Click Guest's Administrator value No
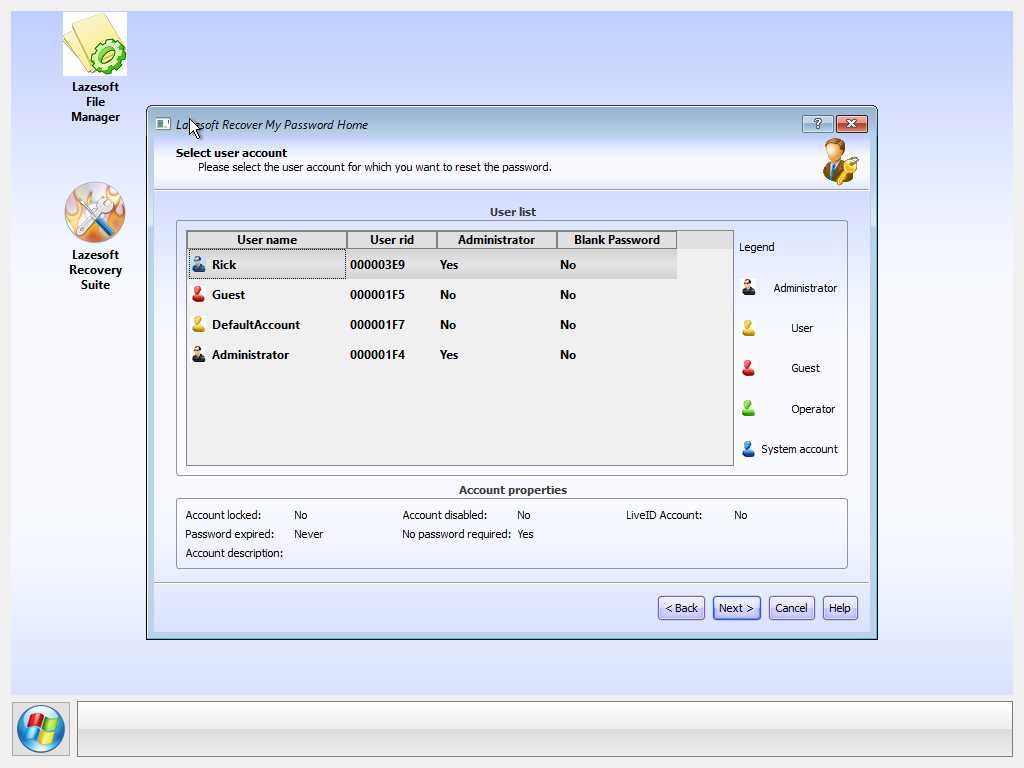This screenshot has height=768, width=1024. click(x=448, y=295)
